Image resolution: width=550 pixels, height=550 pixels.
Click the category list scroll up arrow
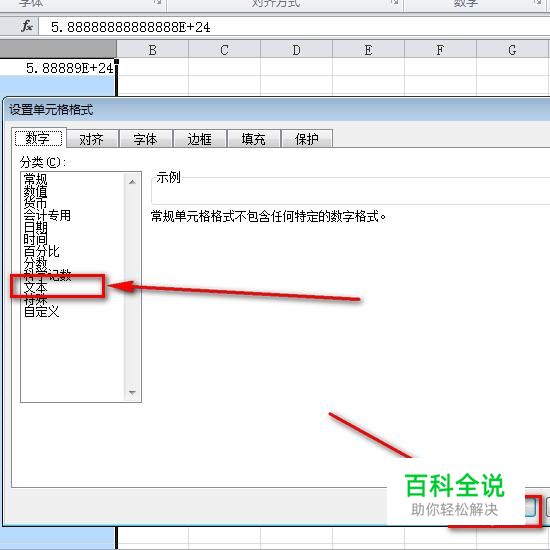click(132, 182)
